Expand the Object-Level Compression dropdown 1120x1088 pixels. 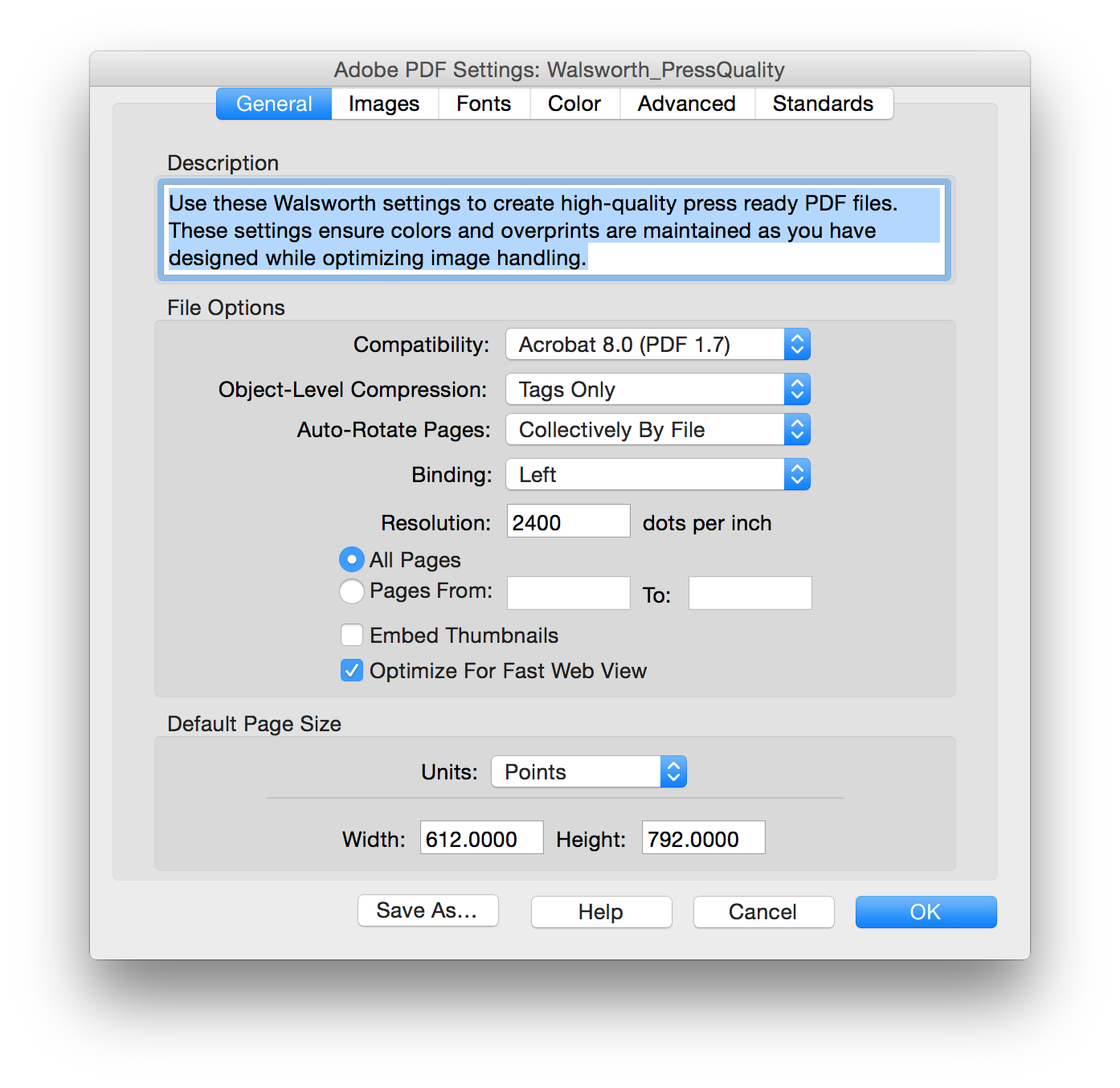[657, 390]
